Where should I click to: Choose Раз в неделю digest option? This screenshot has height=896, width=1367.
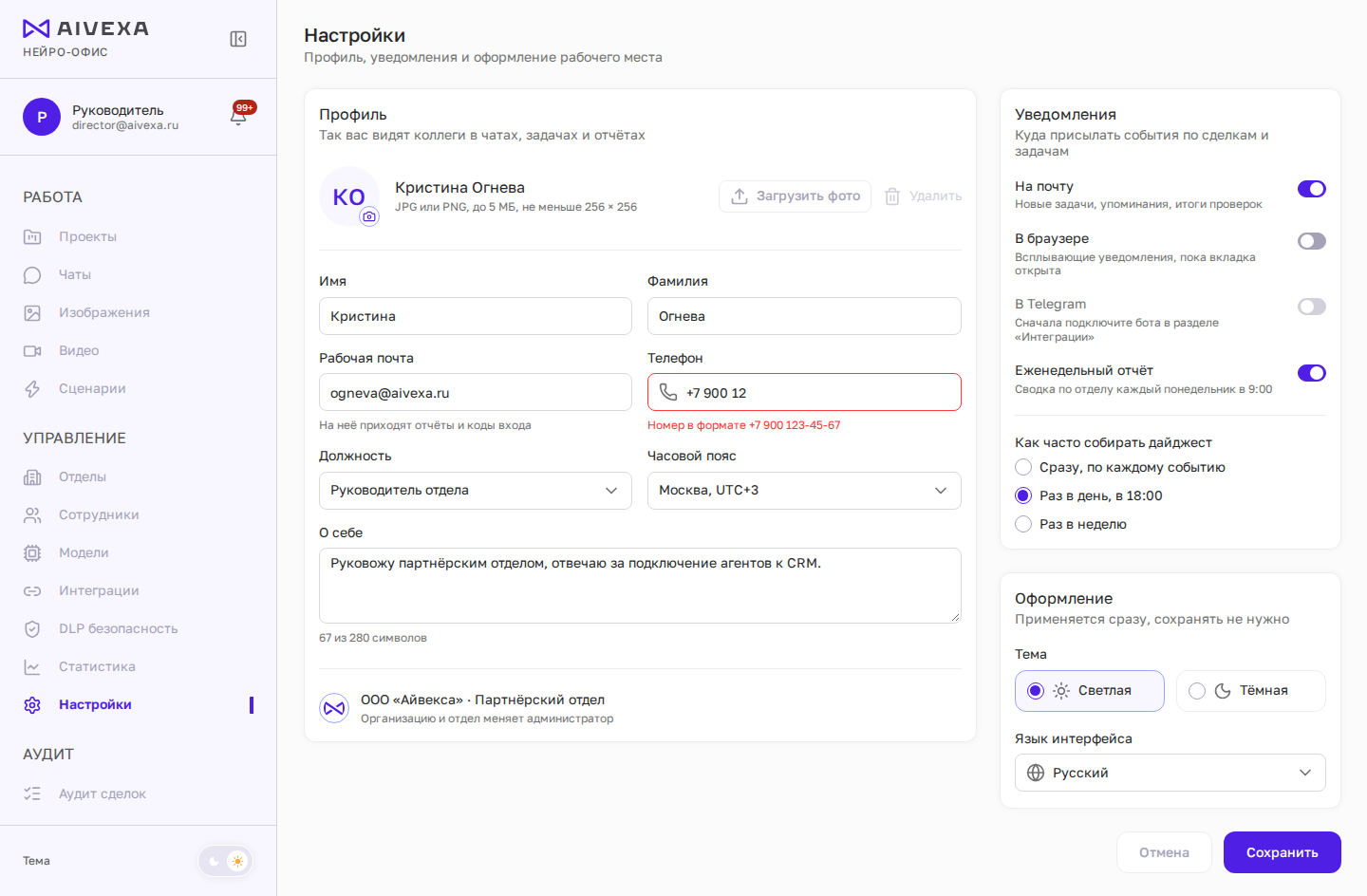tap(1023, 524)
